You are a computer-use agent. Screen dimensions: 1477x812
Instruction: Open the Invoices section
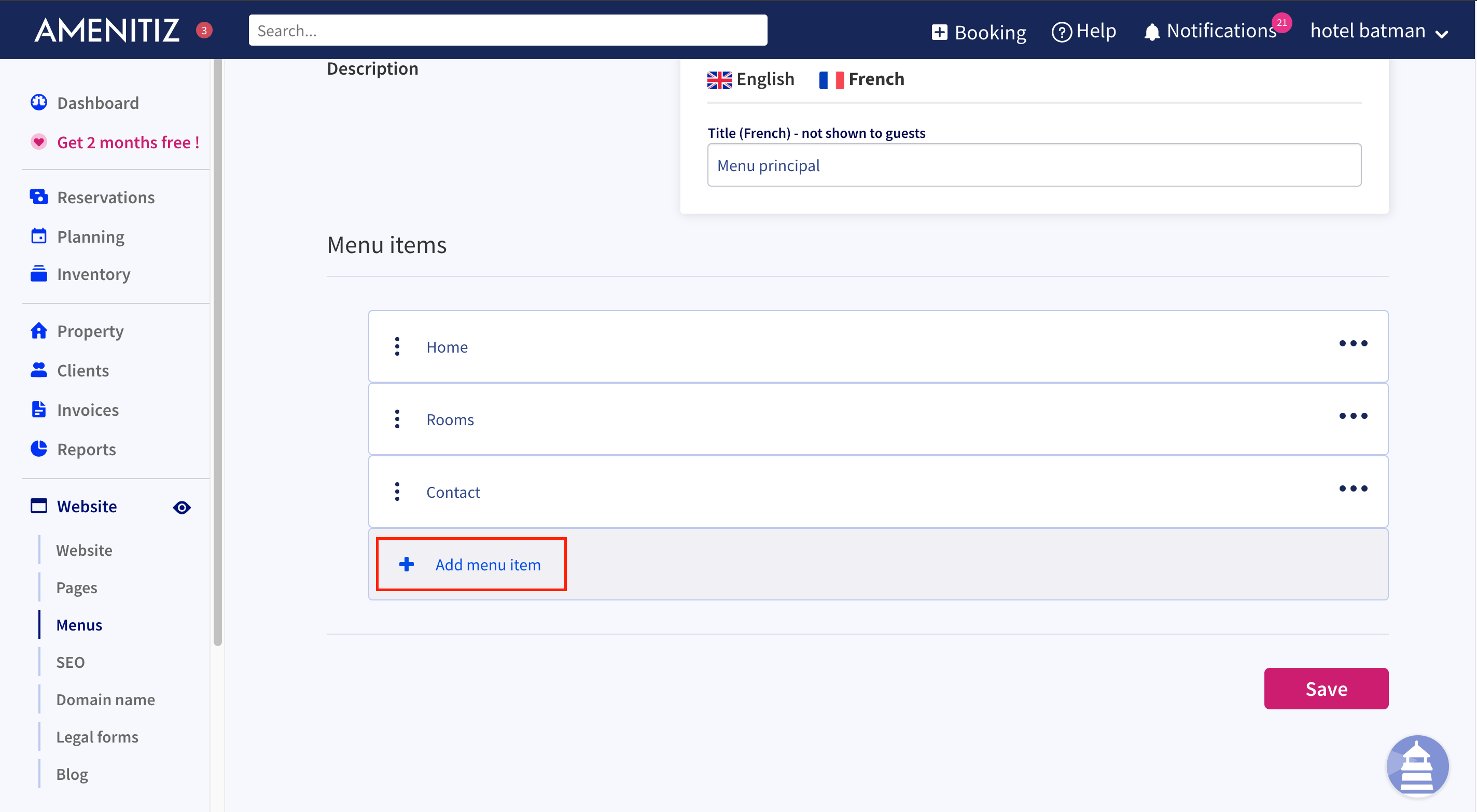point(88,410)
